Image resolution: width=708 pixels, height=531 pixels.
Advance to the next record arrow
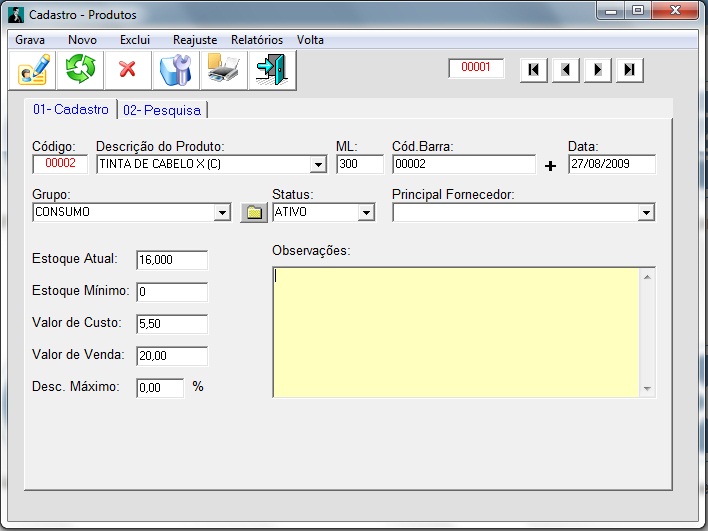coord(598,70)
